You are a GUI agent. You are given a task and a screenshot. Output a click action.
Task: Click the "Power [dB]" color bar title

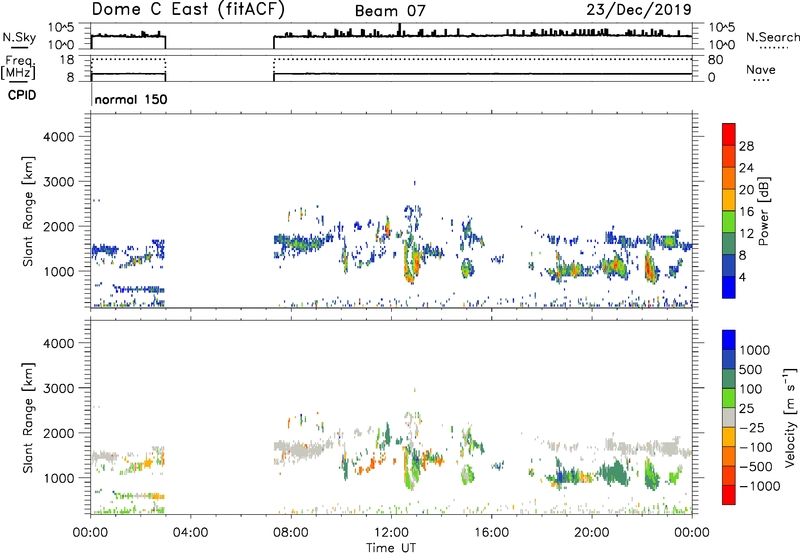tap(763, 211)
